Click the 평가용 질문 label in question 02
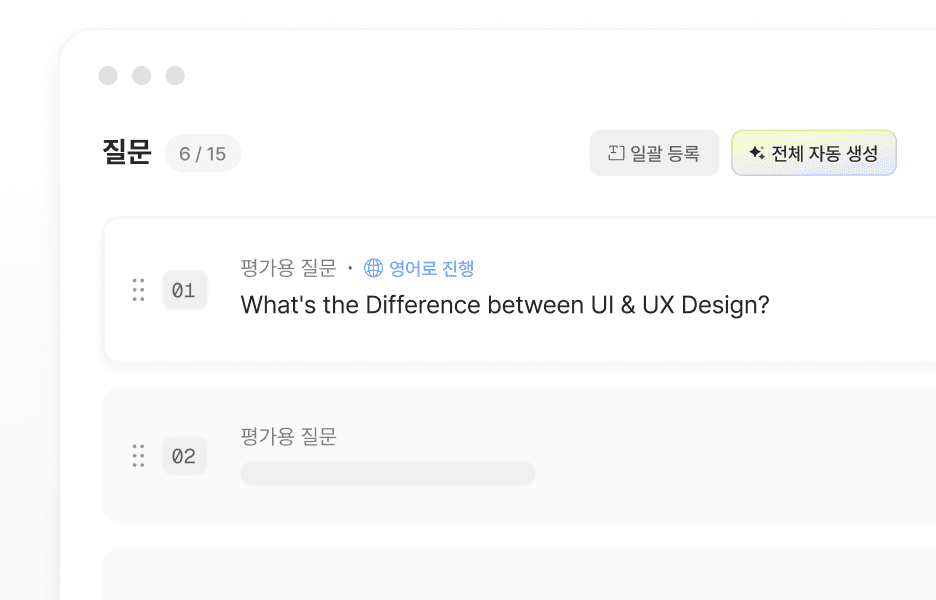936x600 pixels. [288, 436]
